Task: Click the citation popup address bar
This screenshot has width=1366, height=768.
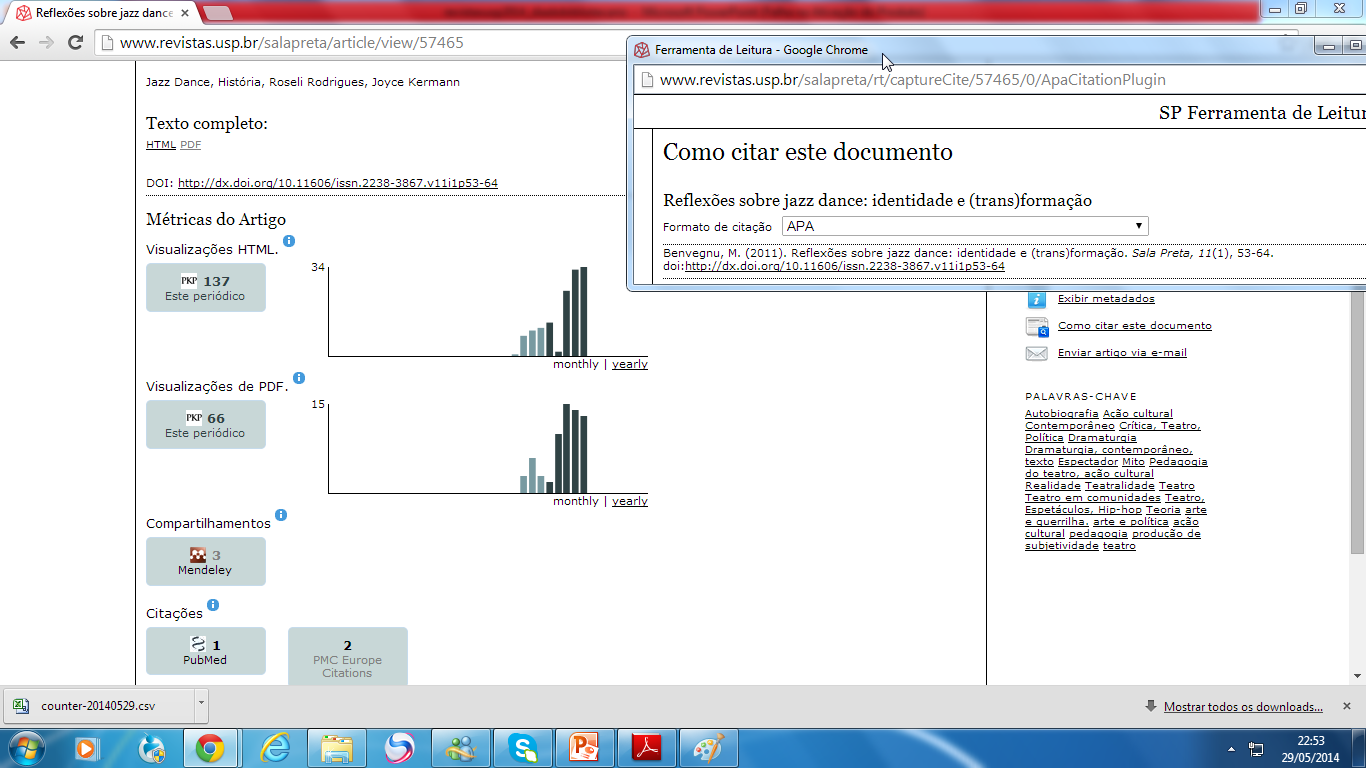Action: (x=1000, y=80)
